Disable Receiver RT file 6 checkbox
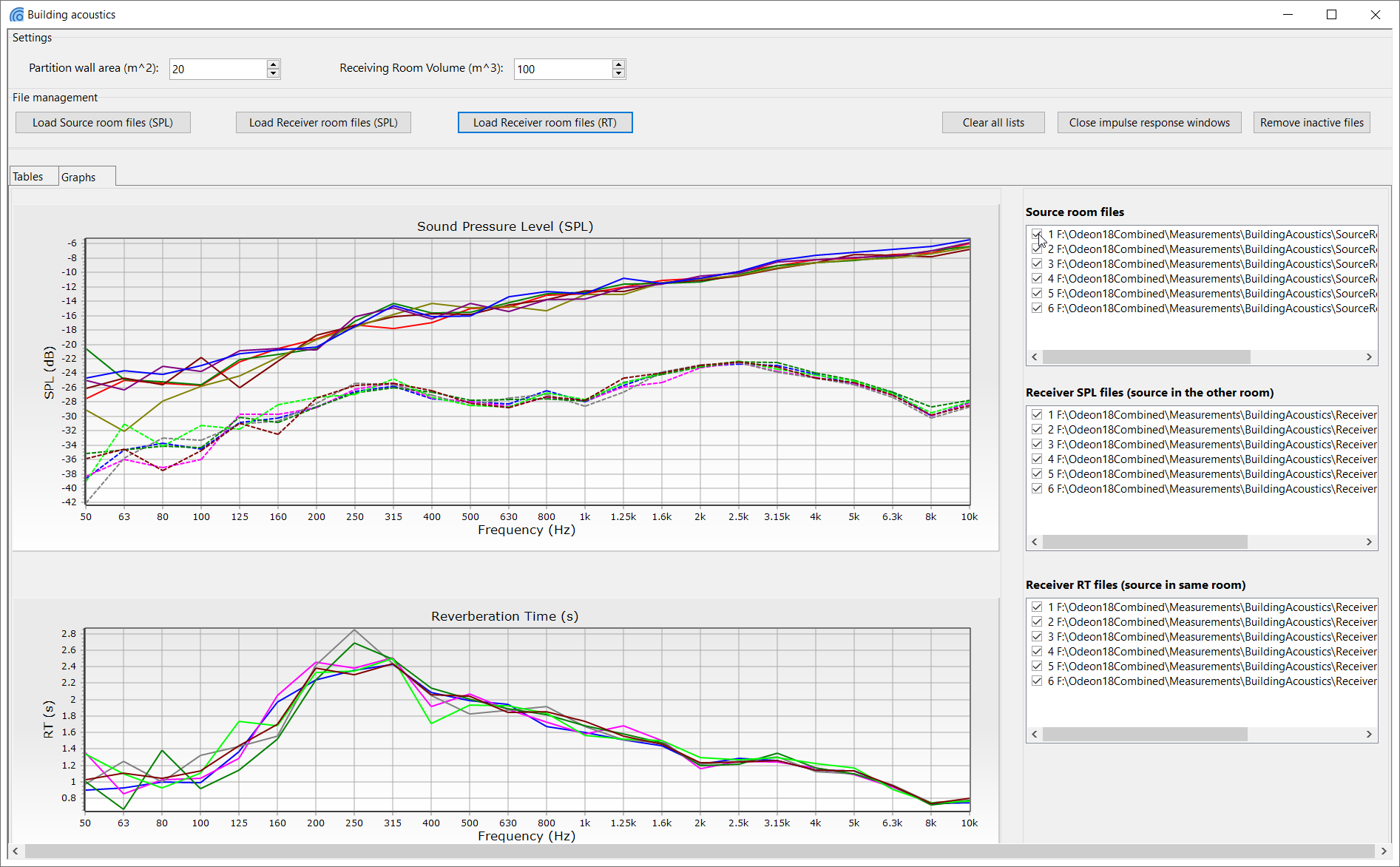This screenshot has width=1400, height=867. (1037, 681)
